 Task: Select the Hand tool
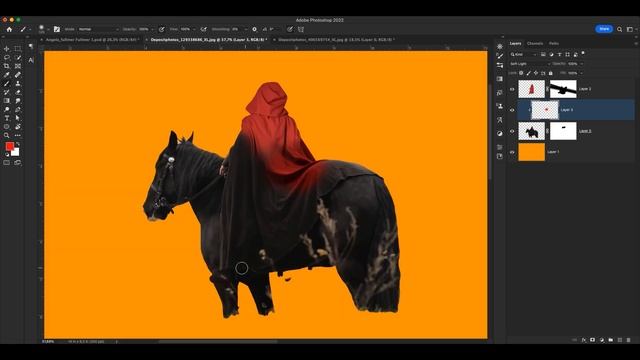18,127
